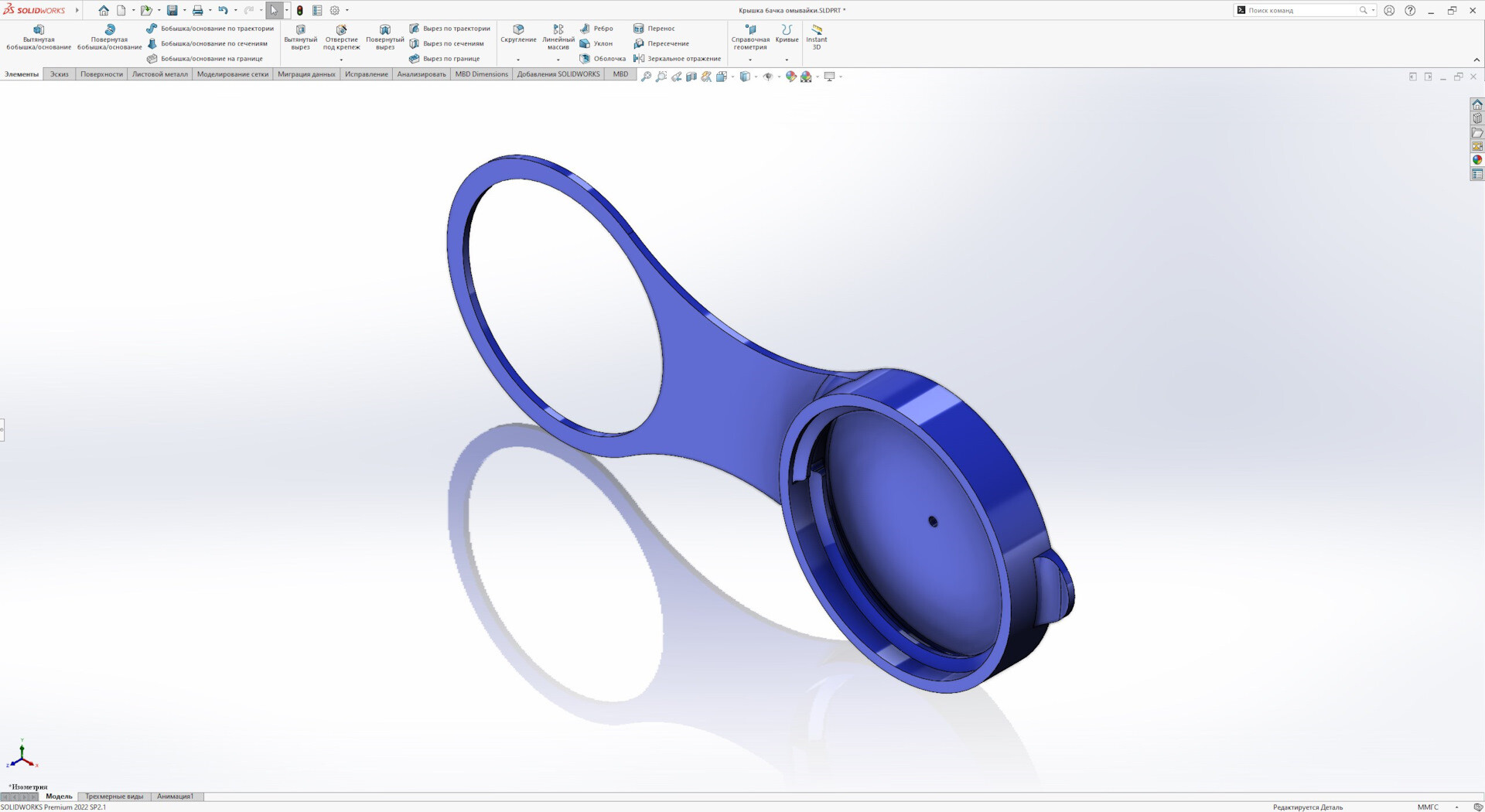Click the Поиск команд search field
Screen dimensions: 1485x812
pyautogui.click(x=1303, y=10)
